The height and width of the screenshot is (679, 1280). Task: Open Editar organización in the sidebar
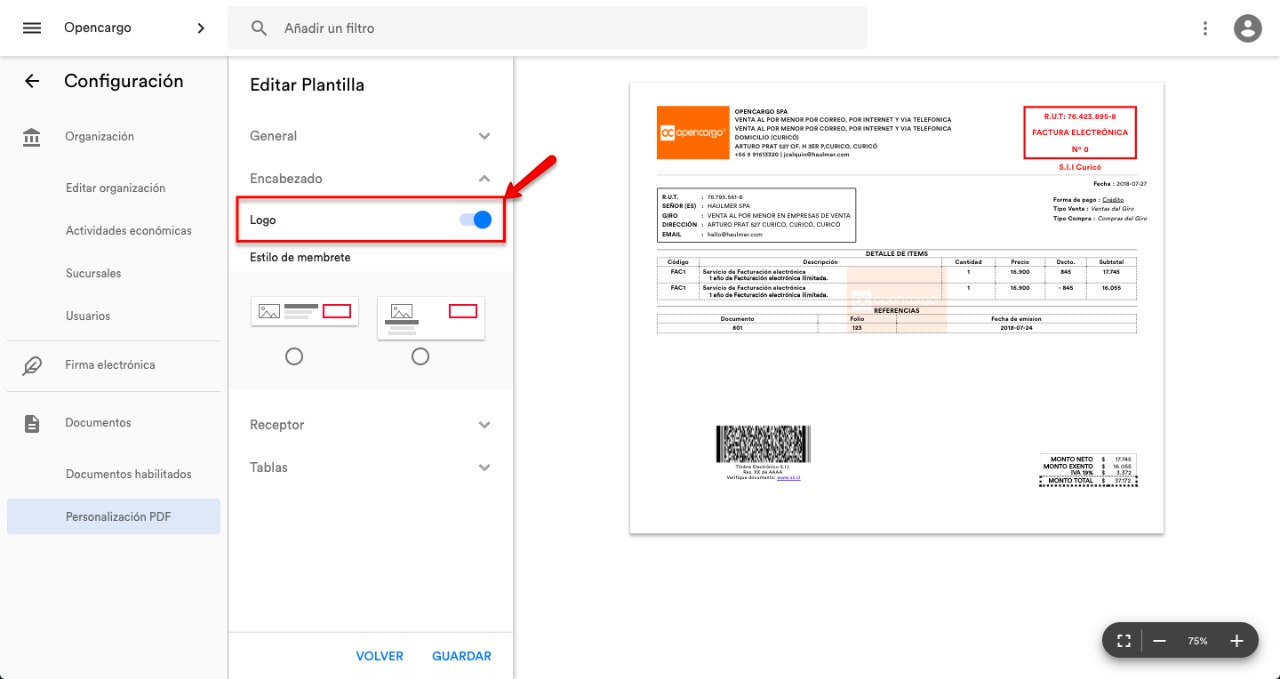click(x=115, y=188)
